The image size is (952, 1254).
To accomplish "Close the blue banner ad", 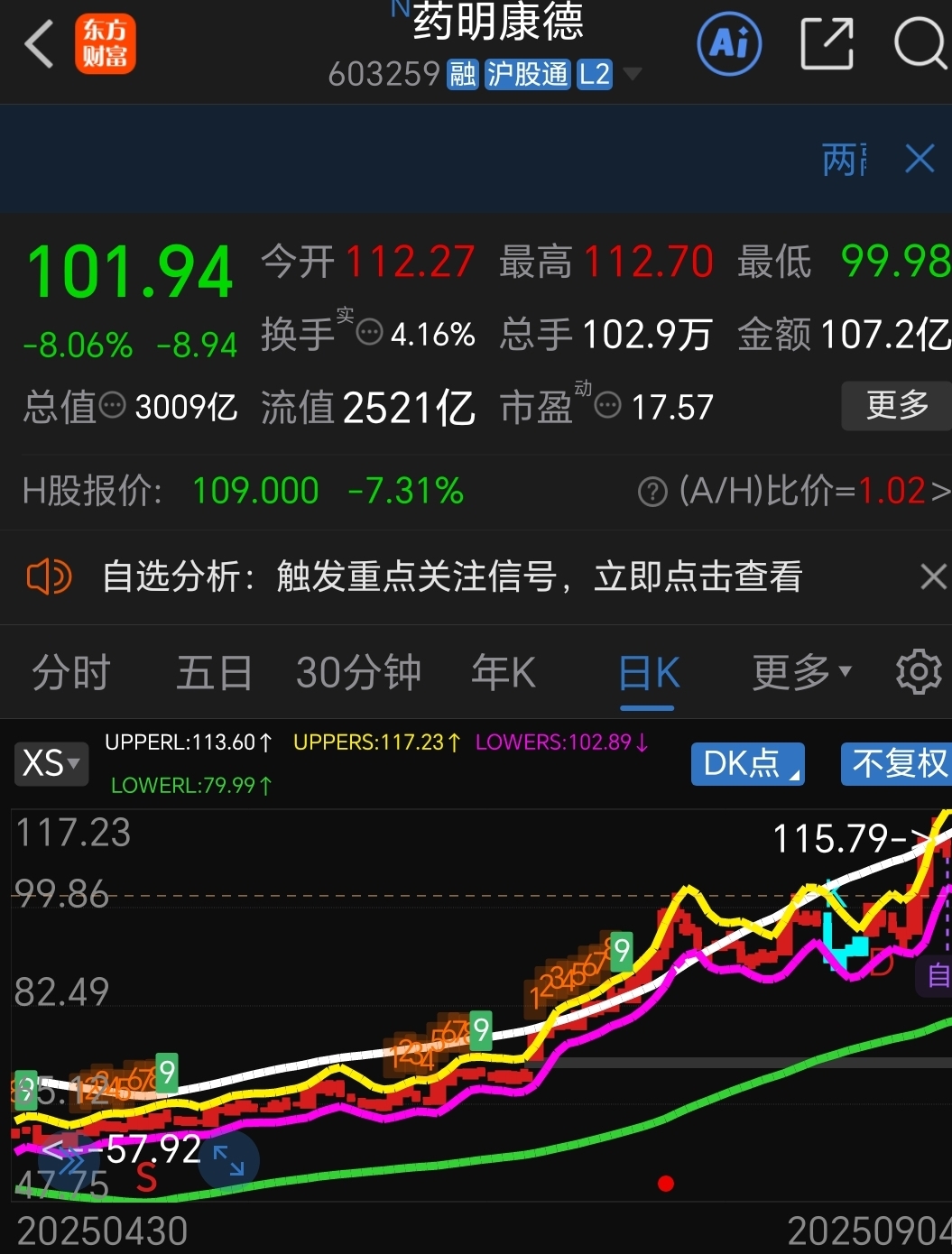I will tap(920, 159).
